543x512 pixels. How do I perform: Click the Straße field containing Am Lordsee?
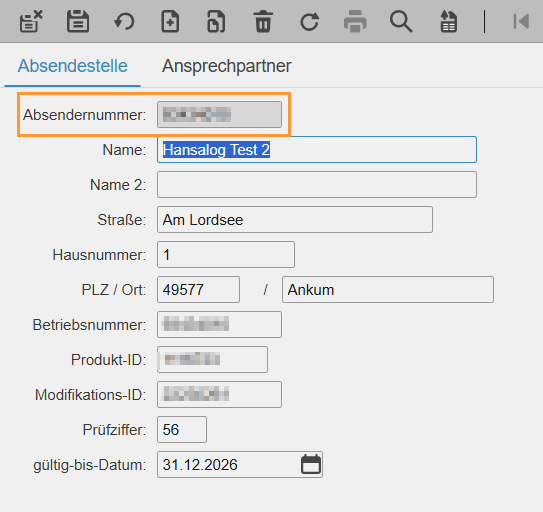point(295,220)
